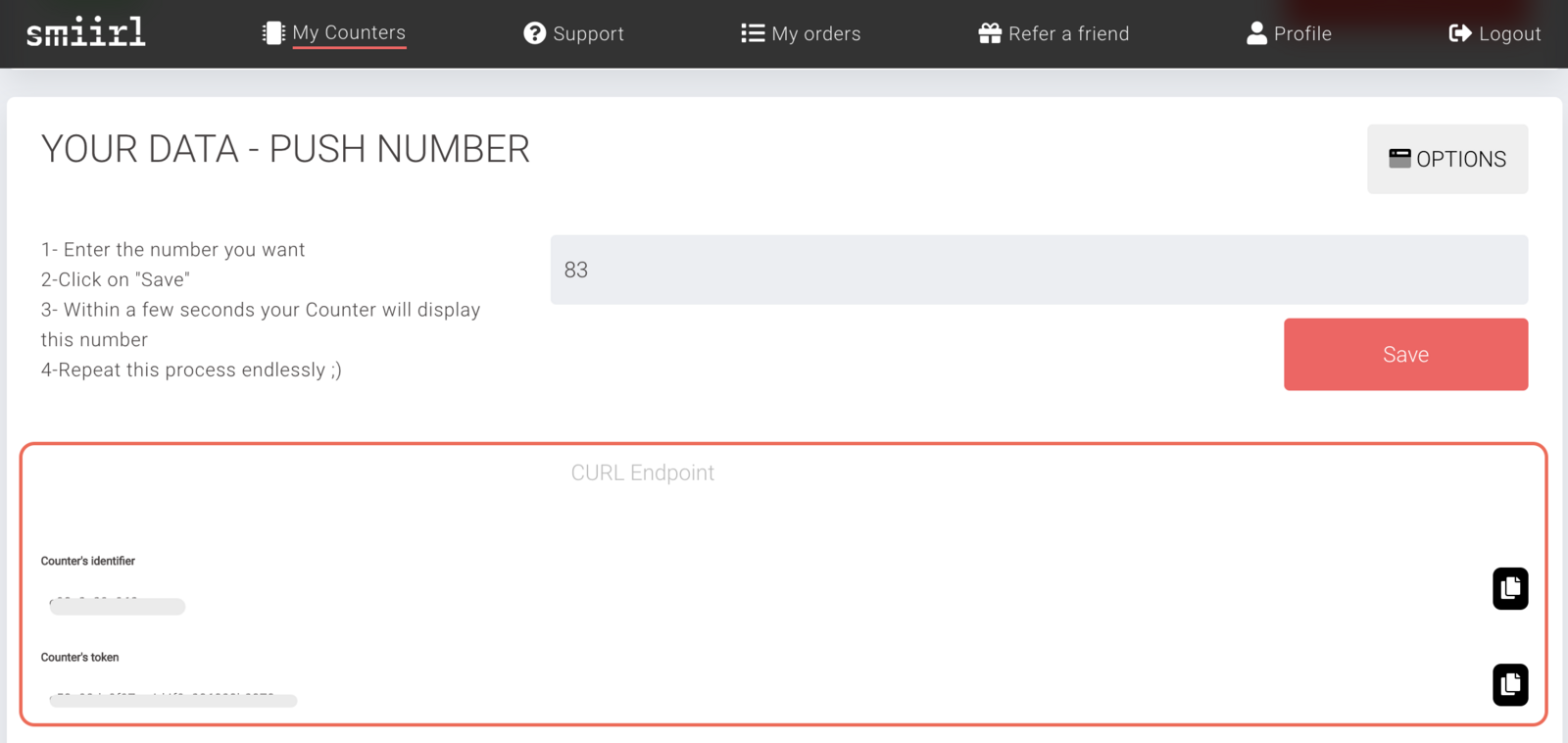1568x743 pixels.
Task: Click the My orders list icon
Action: pyautogui.click(x=753, y=33)
